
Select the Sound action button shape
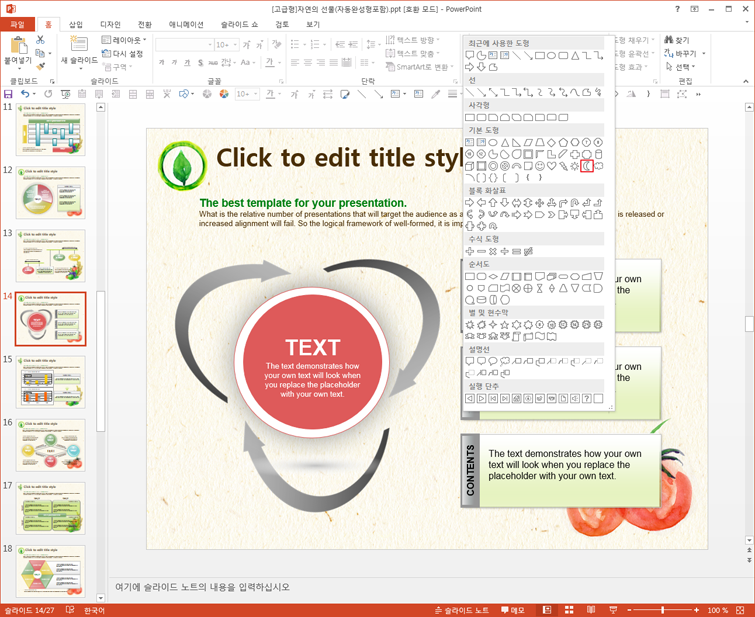[x=574, y=398]
